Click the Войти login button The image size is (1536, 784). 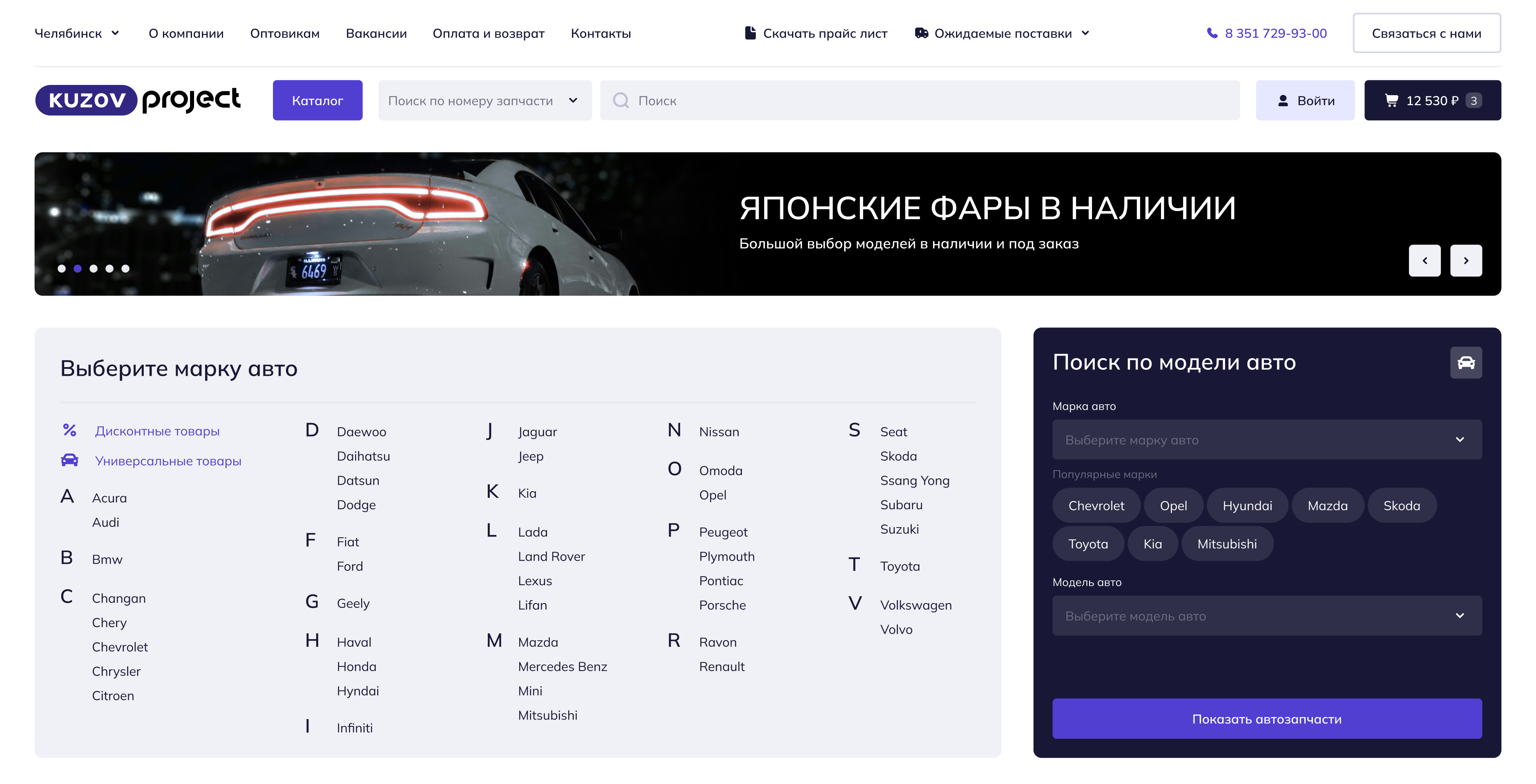[1305, 100]
